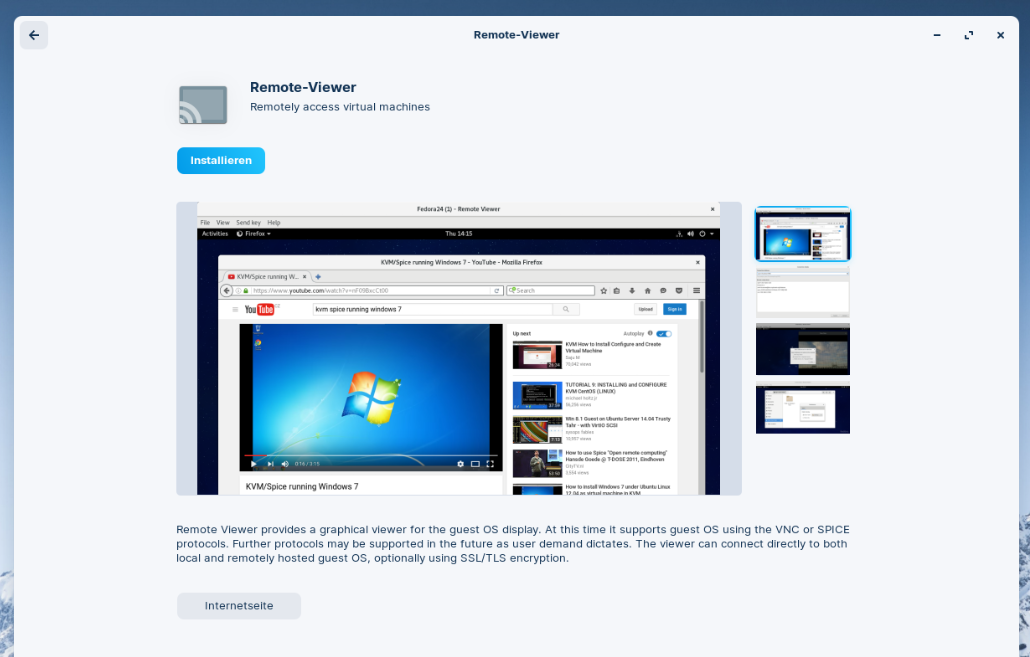Screen dimensions: 1030x657
Task: Click the Installieren button
Action: [x=221, y=161]
